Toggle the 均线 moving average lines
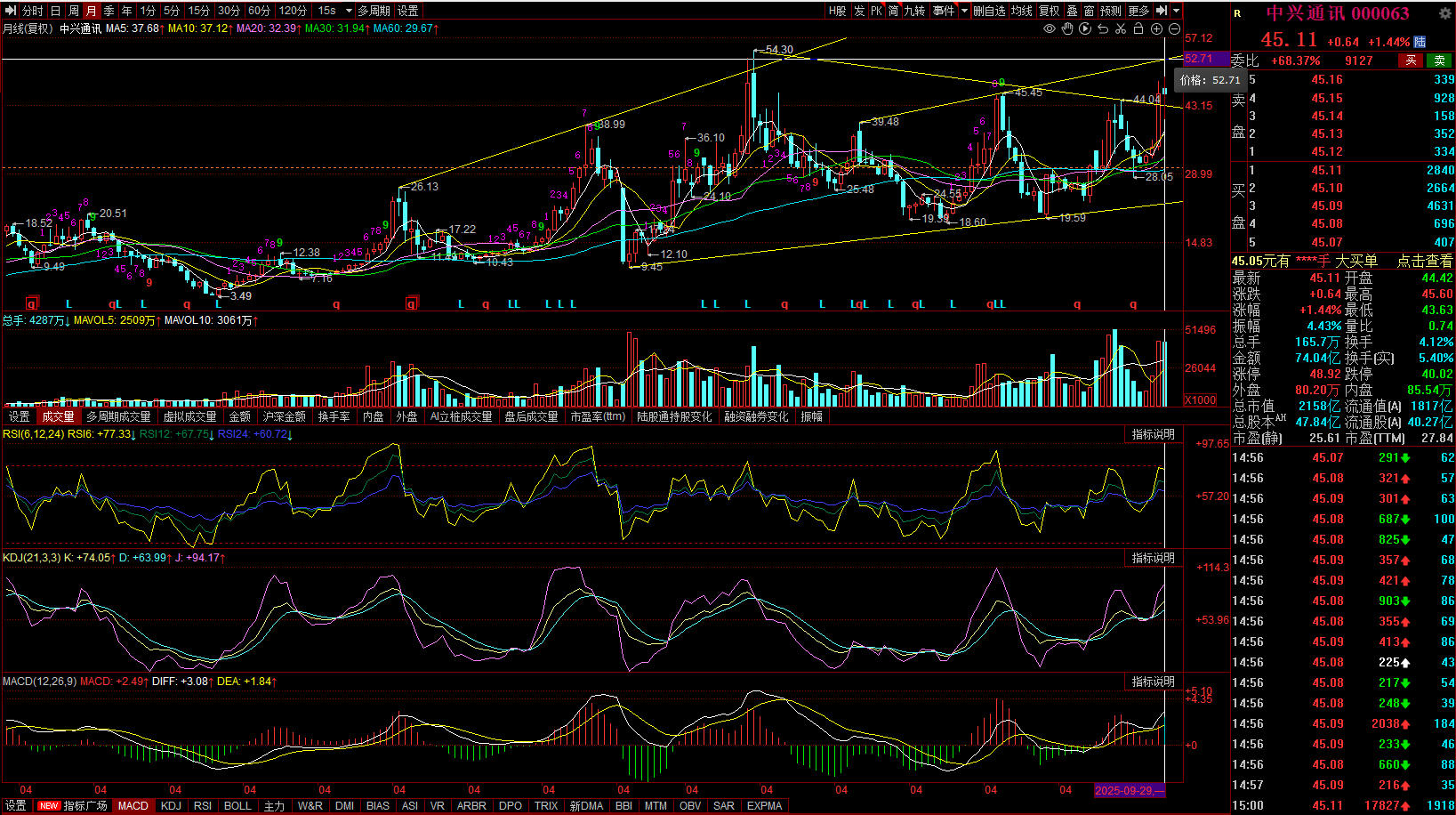The image size is (1456, 815). click(1022, 11)
